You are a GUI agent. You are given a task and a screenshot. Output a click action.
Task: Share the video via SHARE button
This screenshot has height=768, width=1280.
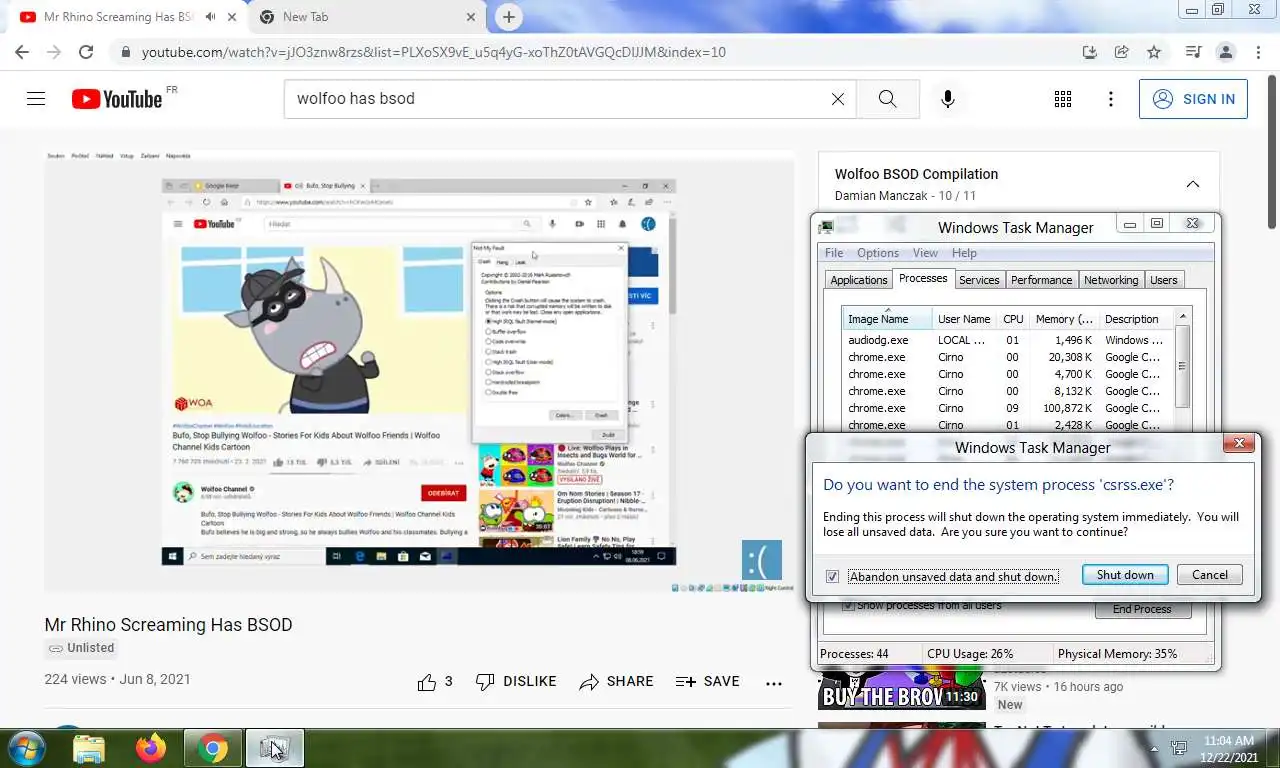point(616,681)
